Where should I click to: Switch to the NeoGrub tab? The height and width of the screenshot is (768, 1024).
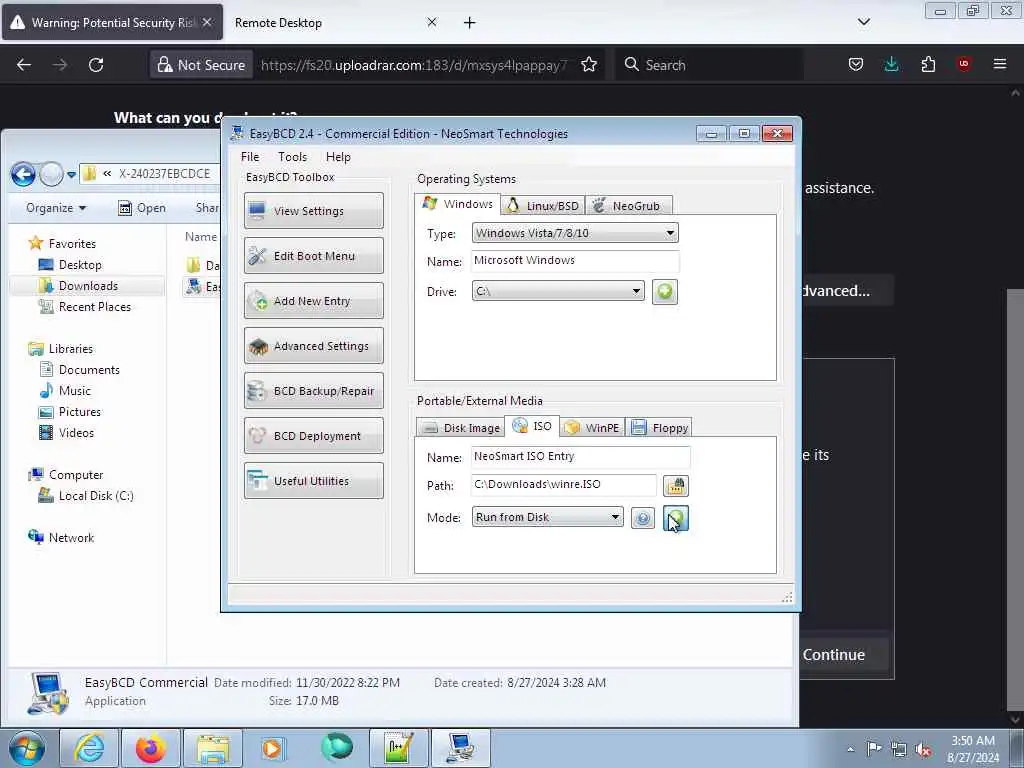pyautogui.click(x=628, y=206)
